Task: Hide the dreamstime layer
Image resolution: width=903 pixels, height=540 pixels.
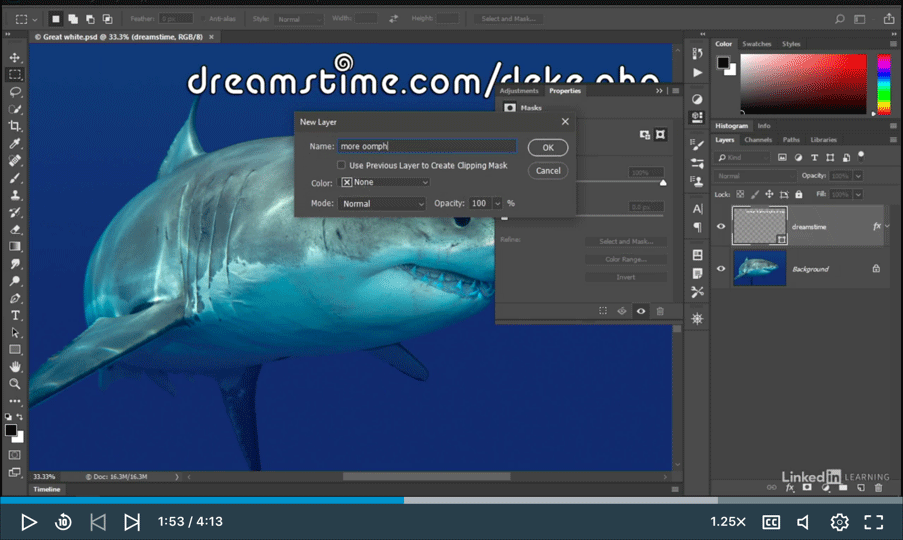Action: pos(720,226)
